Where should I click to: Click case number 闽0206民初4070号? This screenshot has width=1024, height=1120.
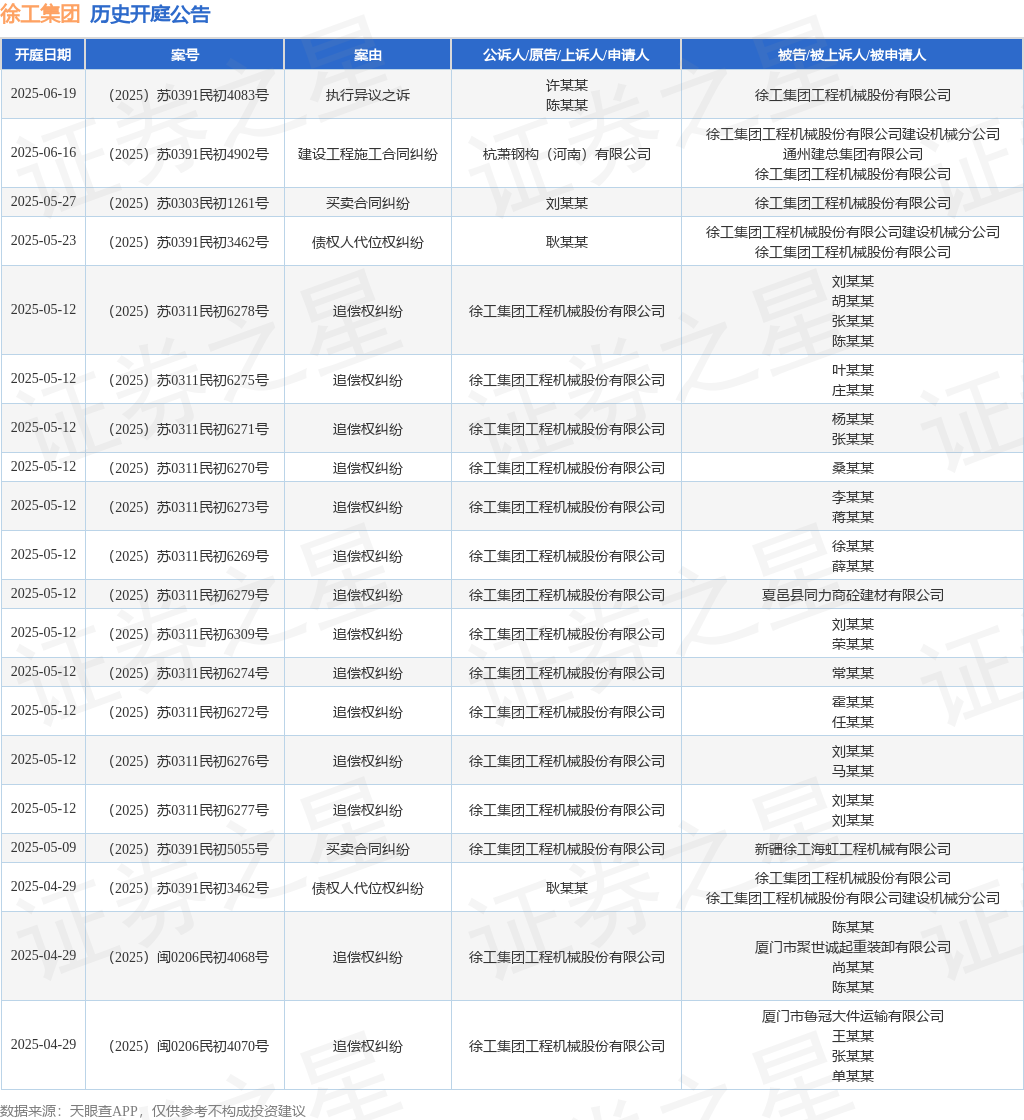tap(189, 1046)
